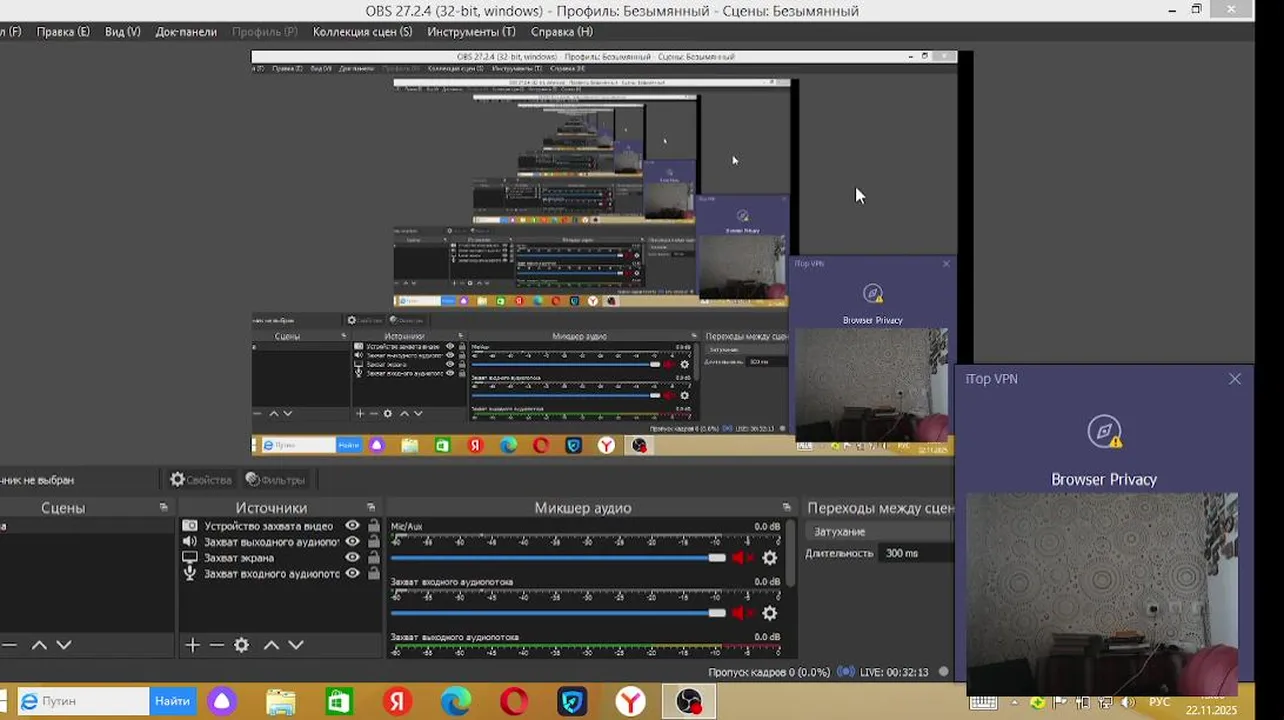This screenshot has height=720, width=1284.
Task: Pop out the Микшер аудио dock icon
Action: (x=787, y=508)
